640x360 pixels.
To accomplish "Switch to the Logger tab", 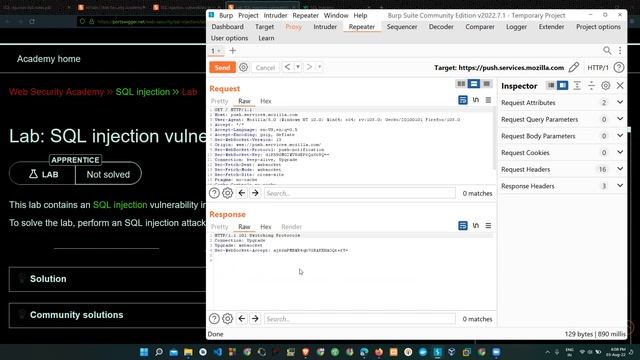I will pyautogui.click(x=516, y=27).
